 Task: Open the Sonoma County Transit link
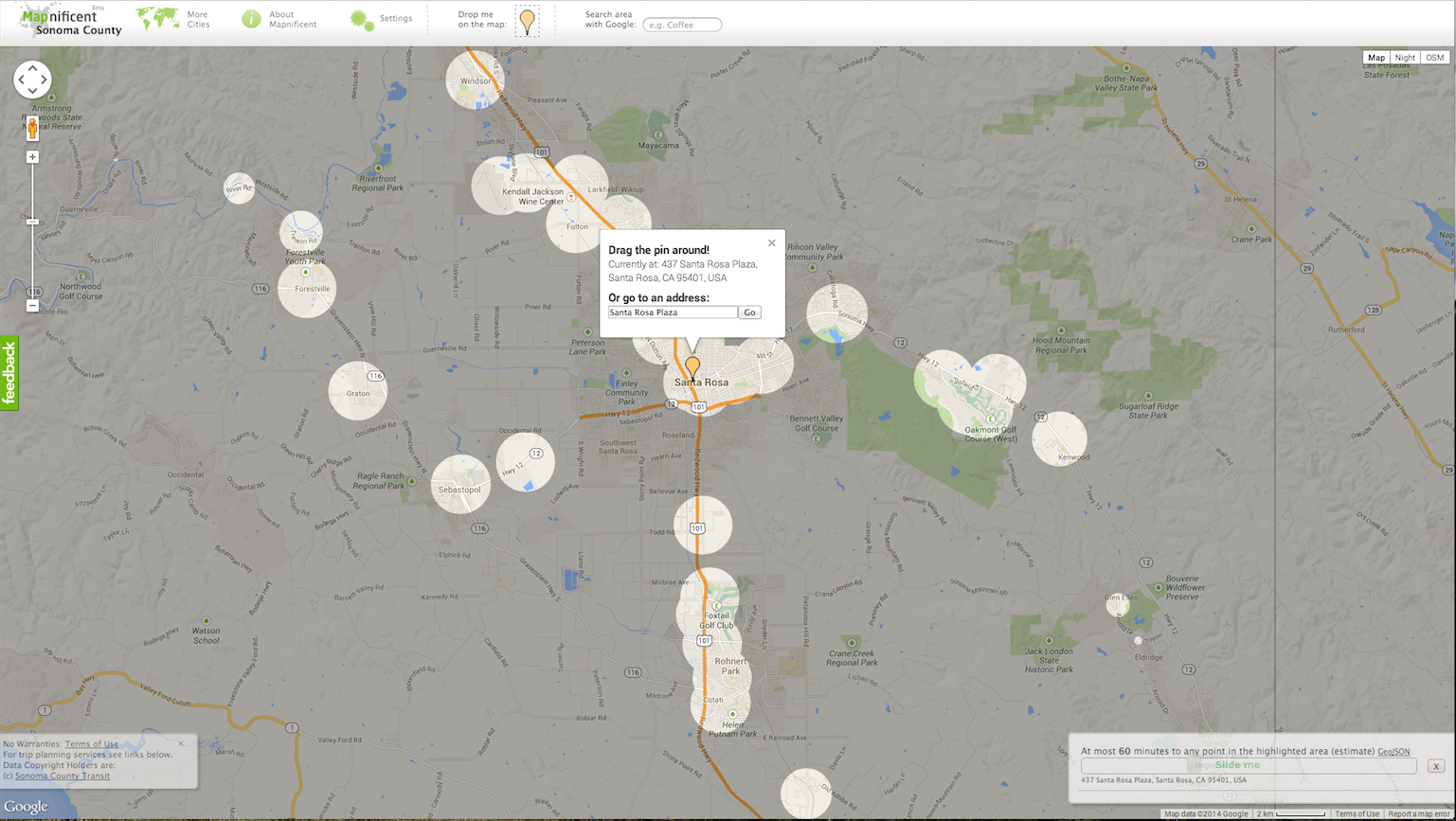pyautogui.click(x=63, y=776)
